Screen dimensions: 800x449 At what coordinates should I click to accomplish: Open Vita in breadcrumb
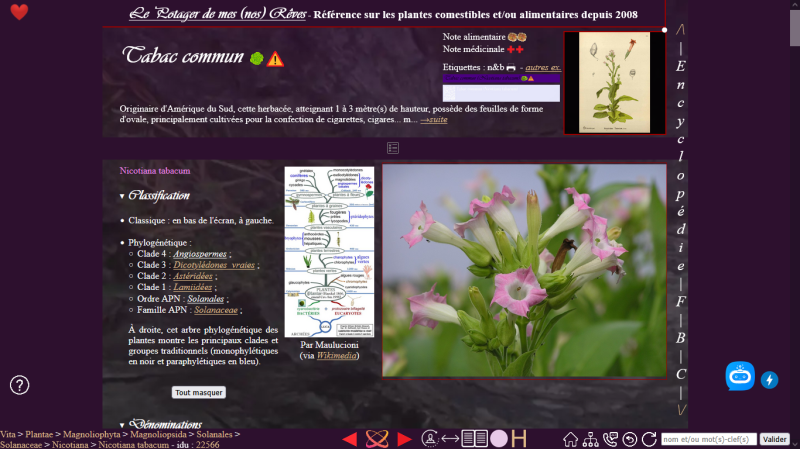(8, 434)
